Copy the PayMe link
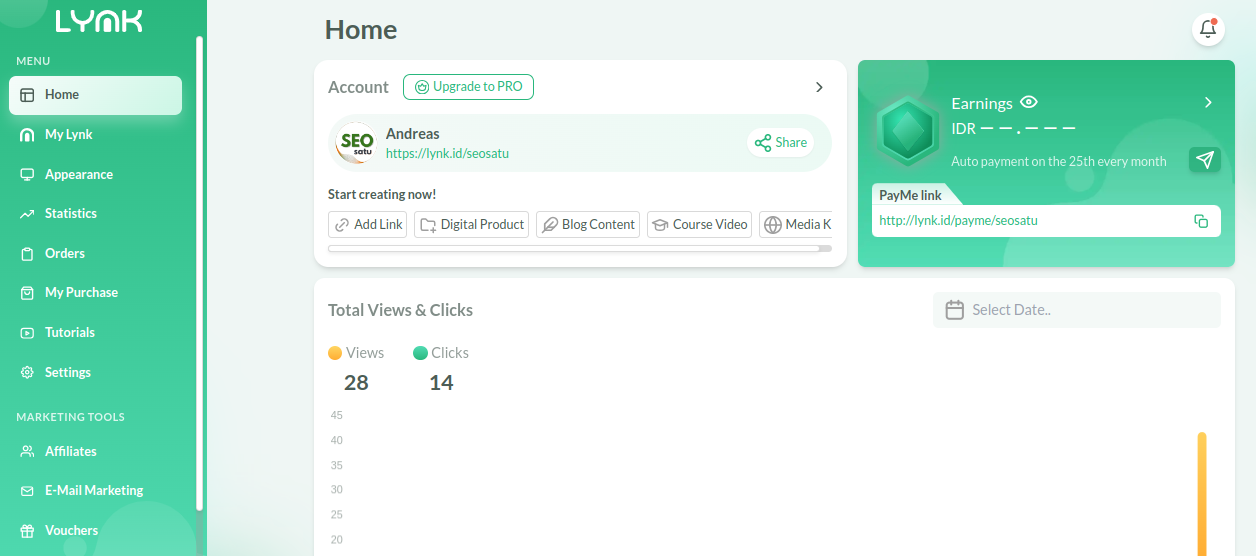Image resolution: width=1256 pixels, height=556 pixels. click(x=1201, y=221)
